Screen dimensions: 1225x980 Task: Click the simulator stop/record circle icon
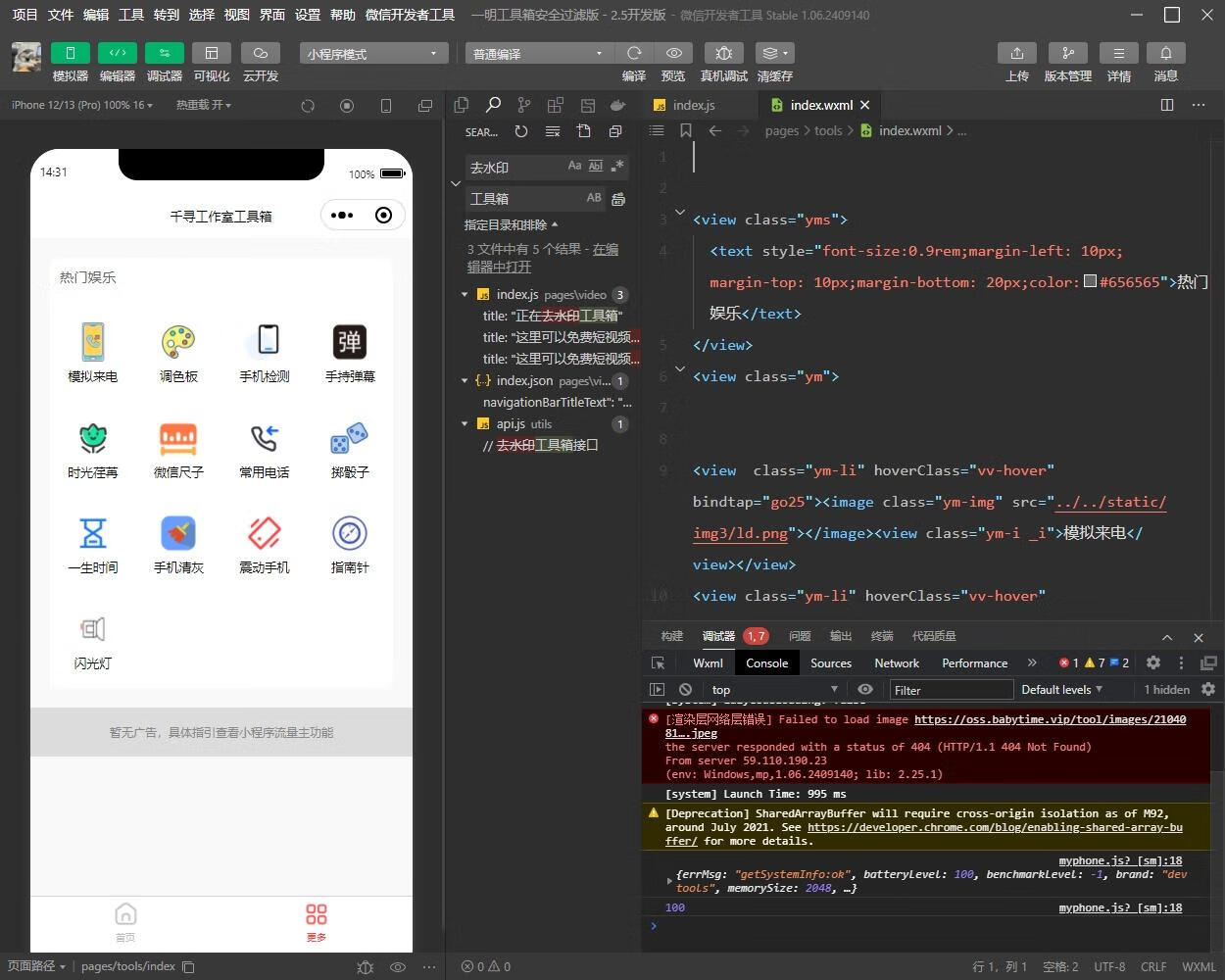[x=347, y=106]
